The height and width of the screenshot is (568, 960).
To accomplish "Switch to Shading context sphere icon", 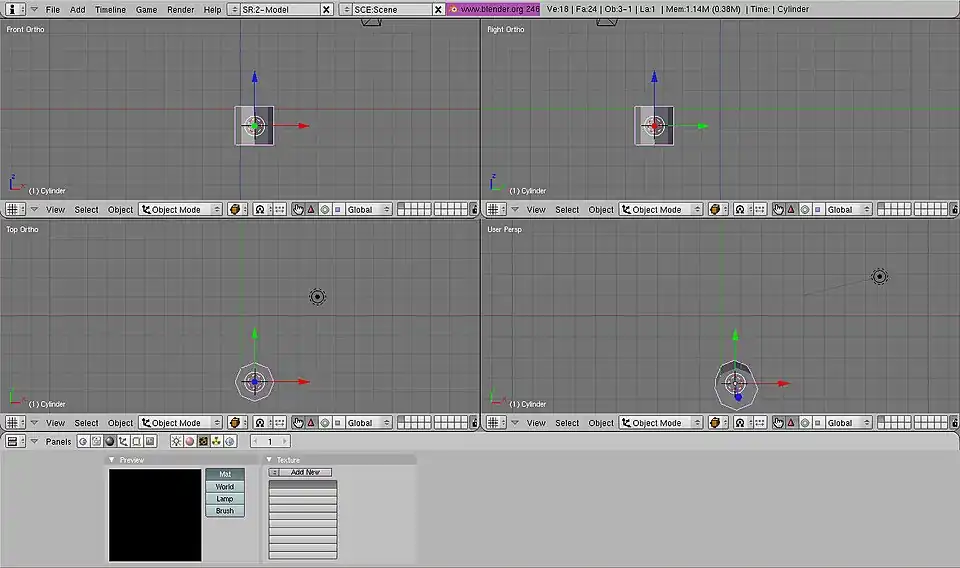I will point(110,441).
